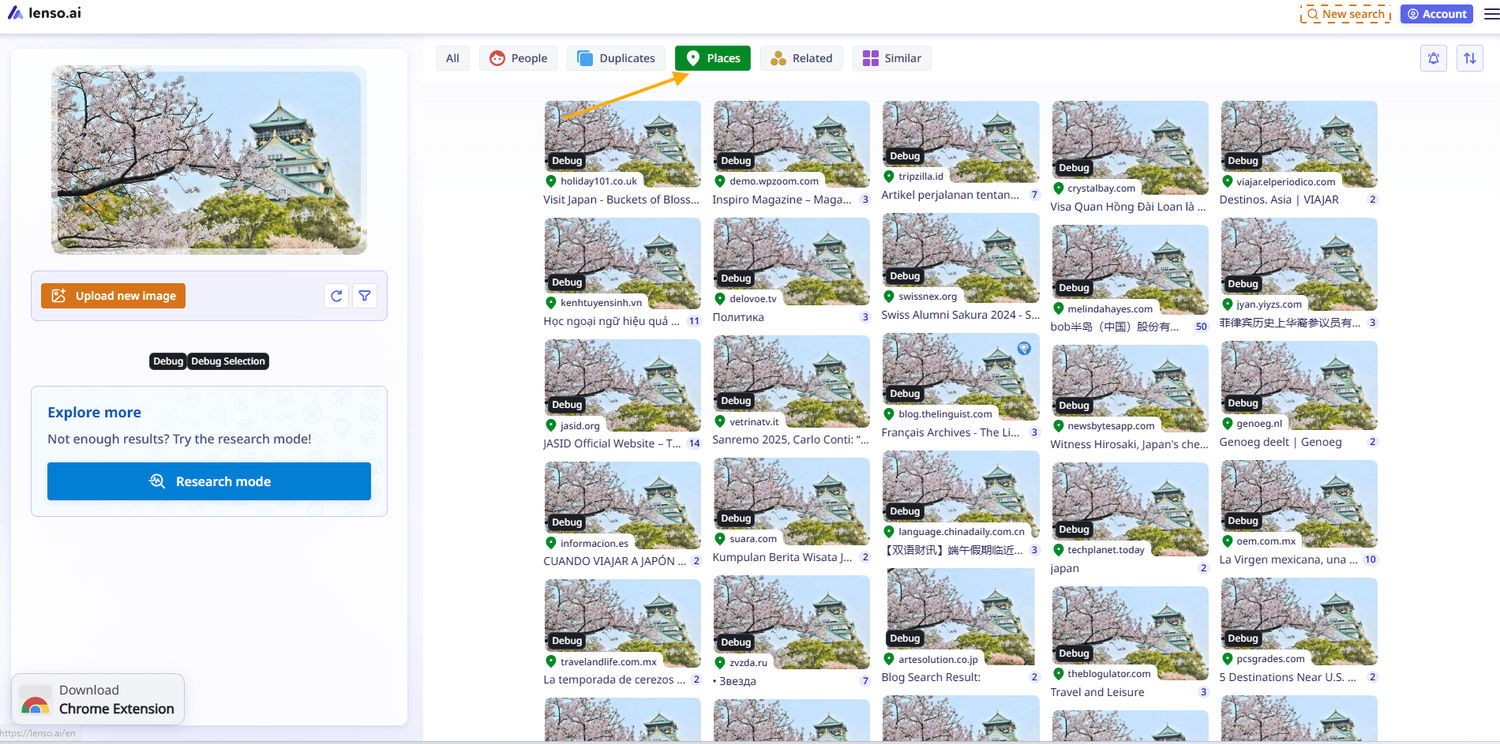The width and height of the screenshot is (1500, 744).
Task: Click the sort results icon
Action: tap(1469, 58)
